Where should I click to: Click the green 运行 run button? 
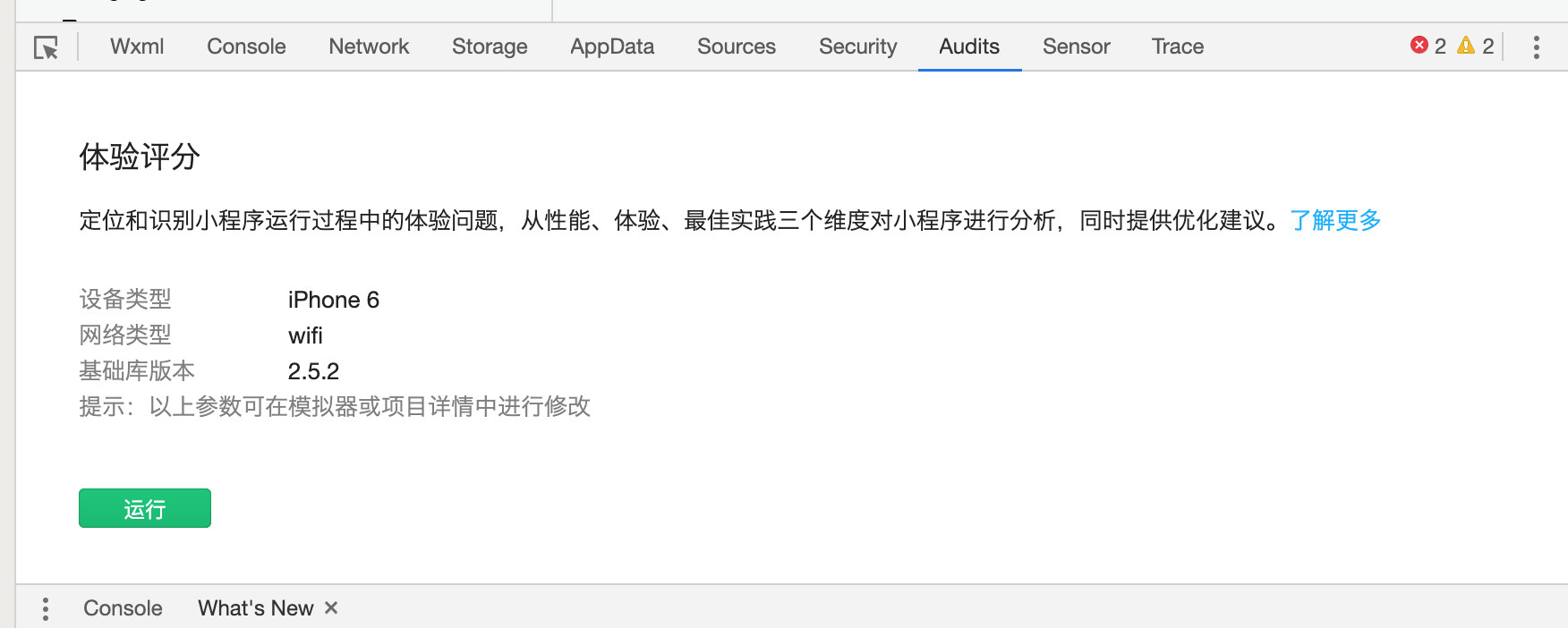pyautogui.click(x=145, y=508)
